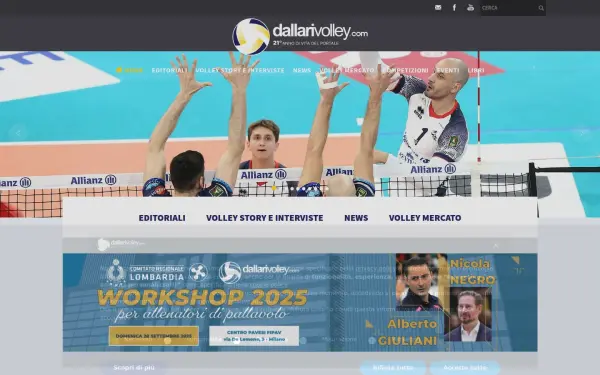Open the Workshop 2025 banner
600x375 pixels.
(x=300, y=302)
